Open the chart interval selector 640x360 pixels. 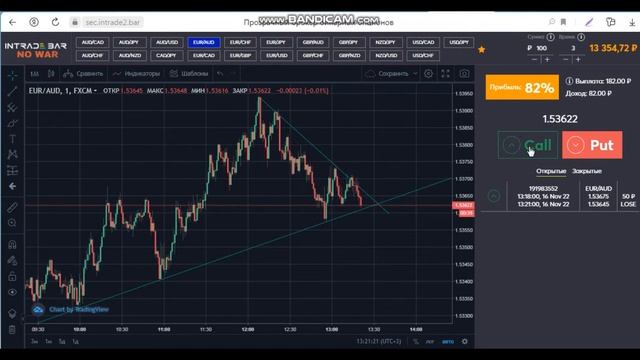click(x=35, y=73)
